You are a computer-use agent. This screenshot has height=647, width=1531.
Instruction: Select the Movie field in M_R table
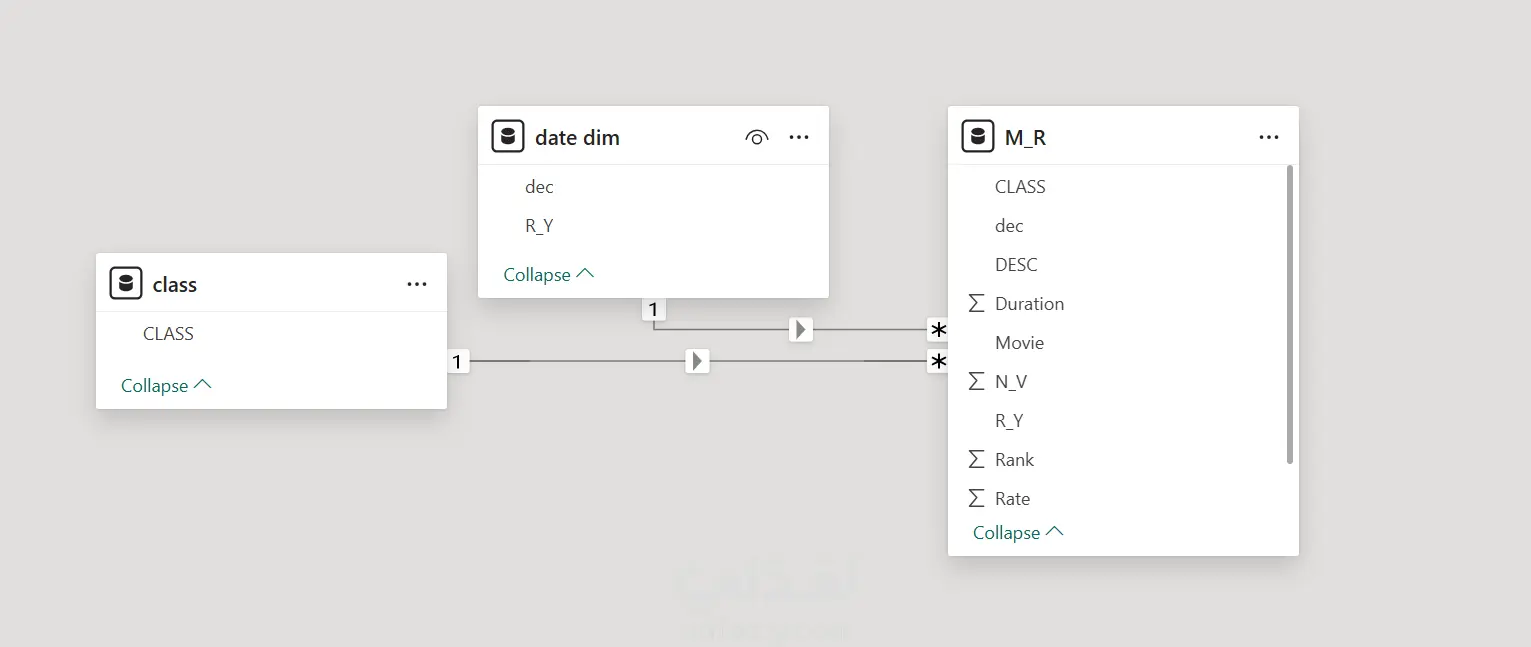(x=1019, y=343)
